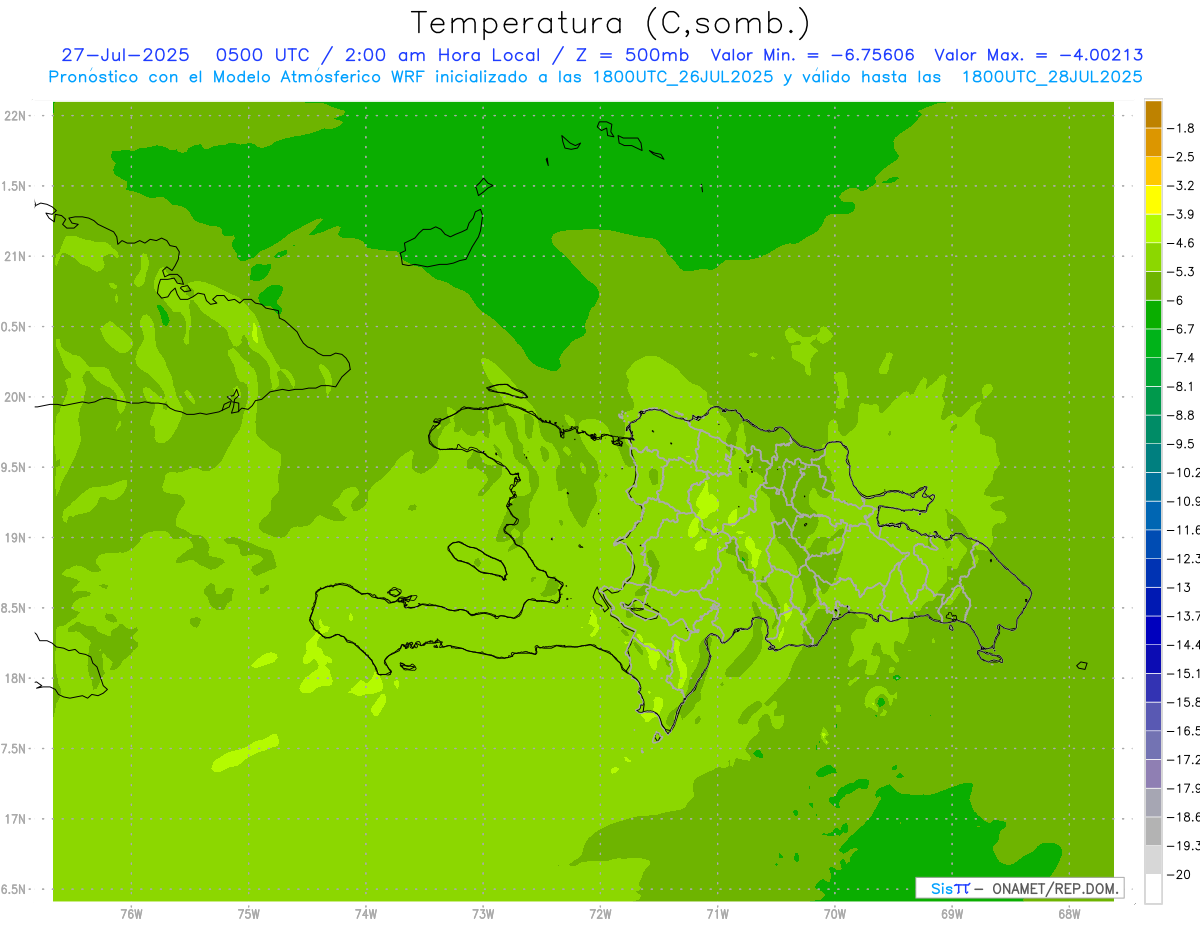The image size is (1200, 927).
Task: Click the "17N" latitude axis label
Action: (14, 820)
